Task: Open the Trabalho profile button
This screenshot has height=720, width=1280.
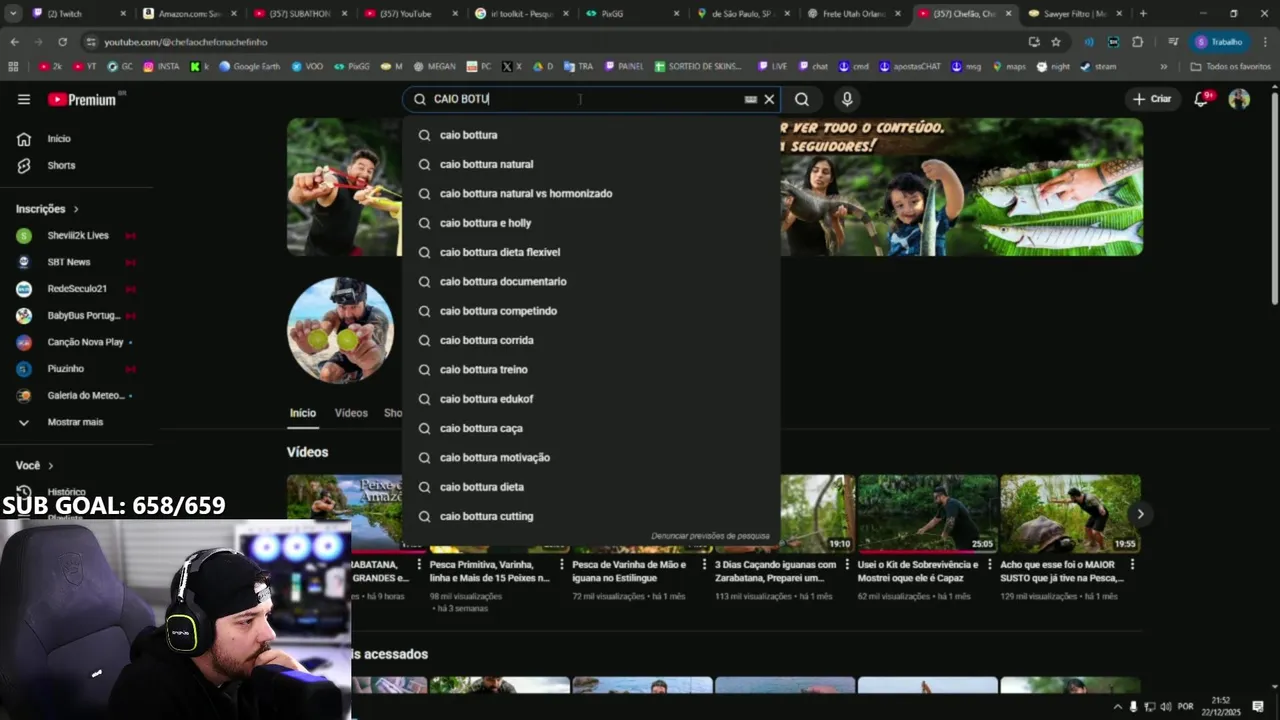Action: coord(1219,42)
